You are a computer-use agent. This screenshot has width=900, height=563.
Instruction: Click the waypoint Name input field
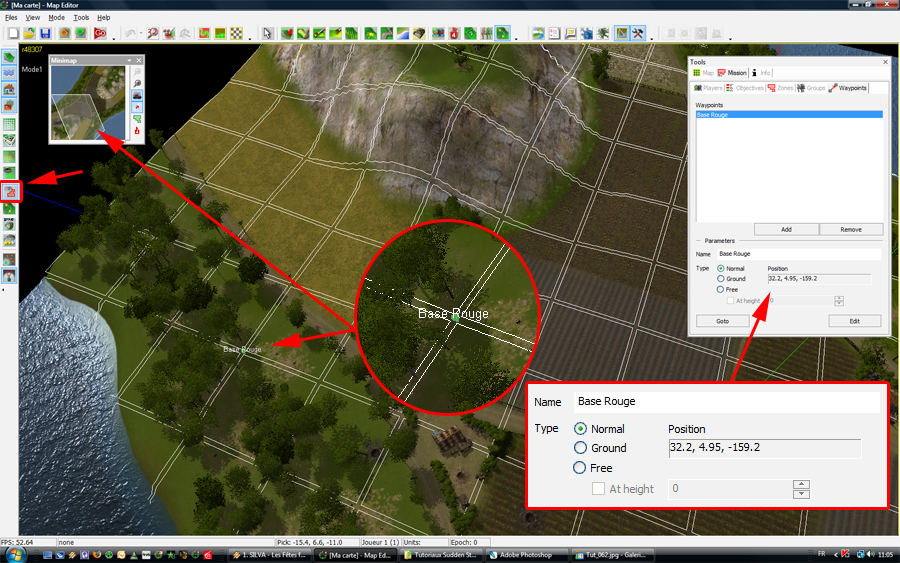tap(798, 254)
